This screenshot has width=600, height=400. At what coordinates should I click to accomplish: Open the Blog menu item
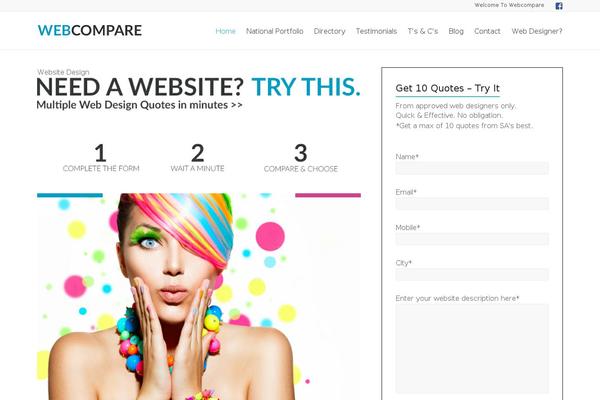point(456,31)
